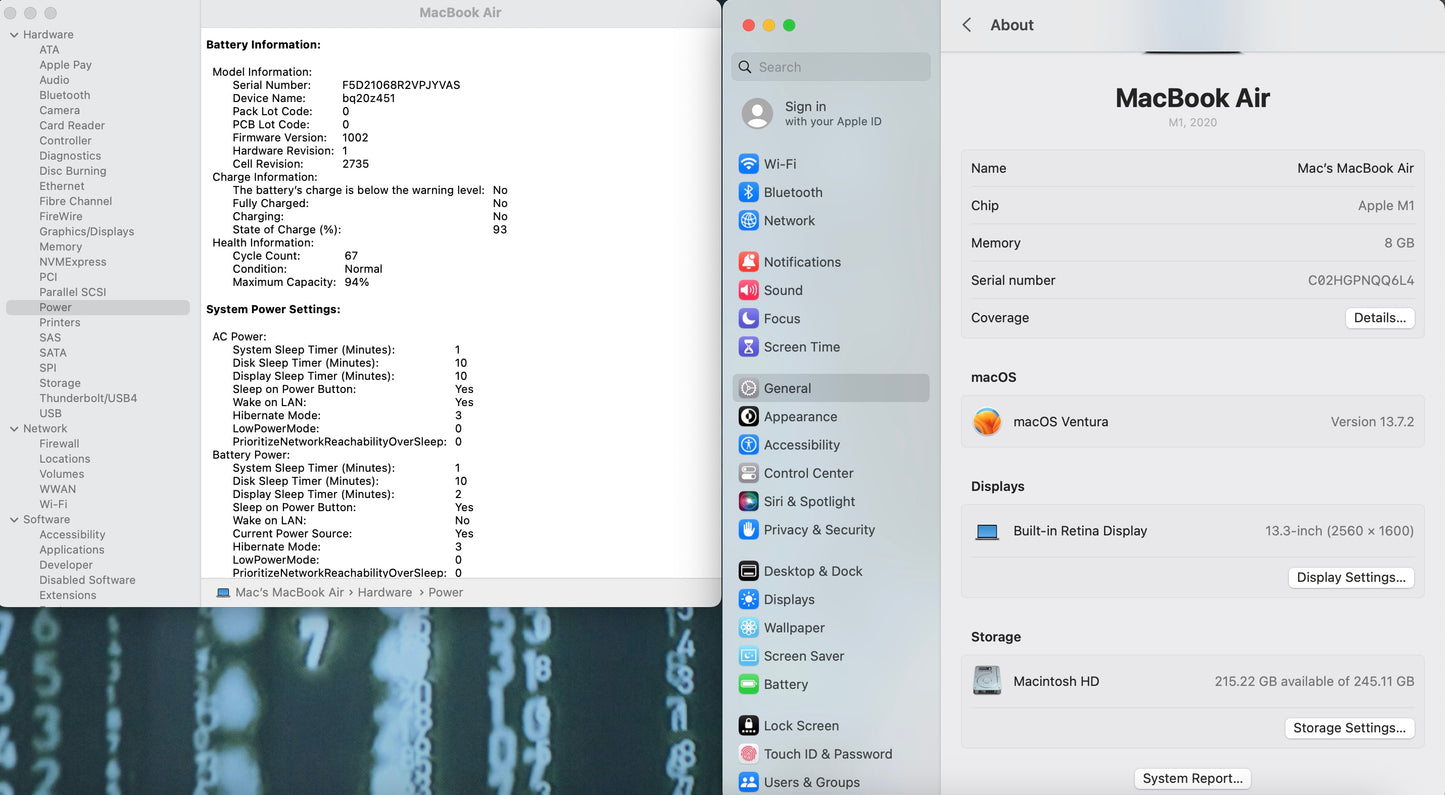This screenshot has height=795, width=1445.
Task: Collapse the Hardware tree section
Action: tap(14, 35)
